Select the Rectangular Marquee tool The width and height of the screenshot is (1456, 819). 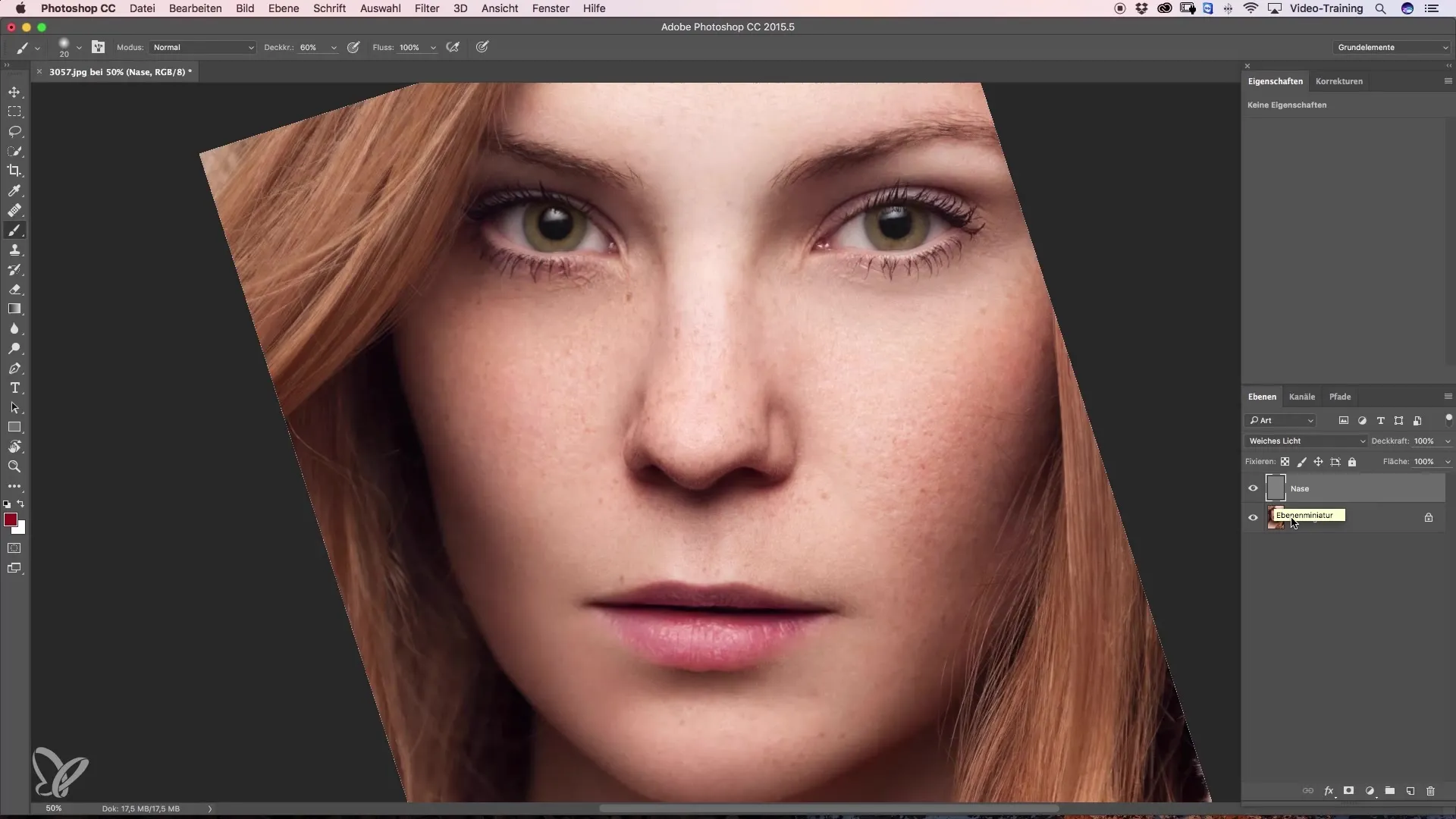point(14,111)
